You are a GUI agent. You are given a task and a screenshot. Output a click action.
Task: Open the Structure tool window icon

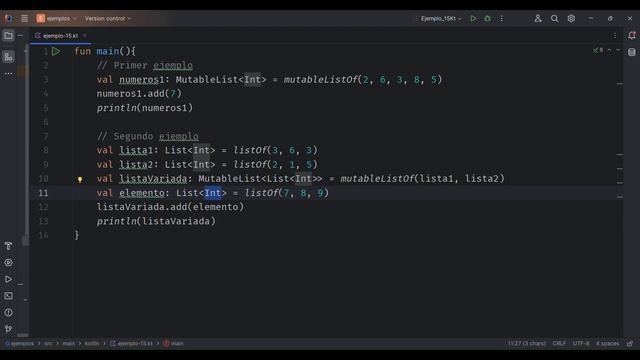coord(8,57)
